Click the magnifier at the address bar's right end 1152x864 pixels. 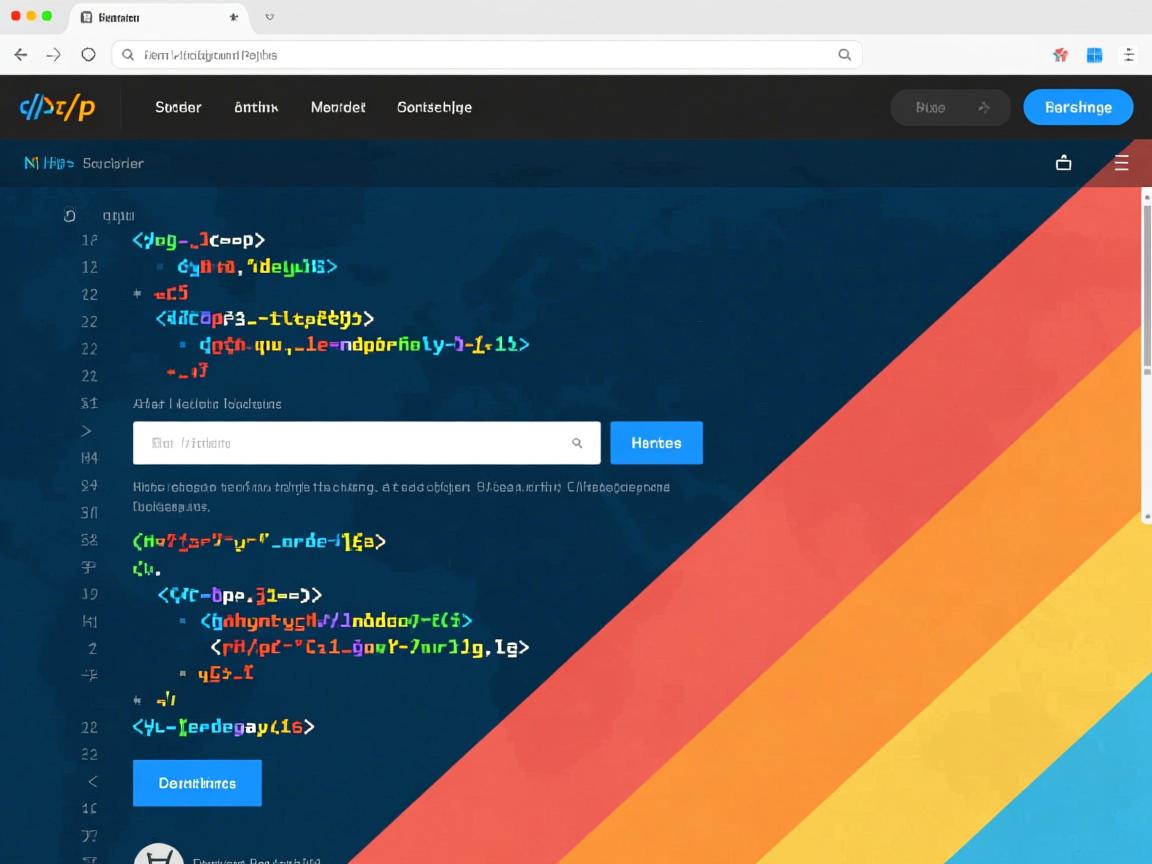[845, 55]
